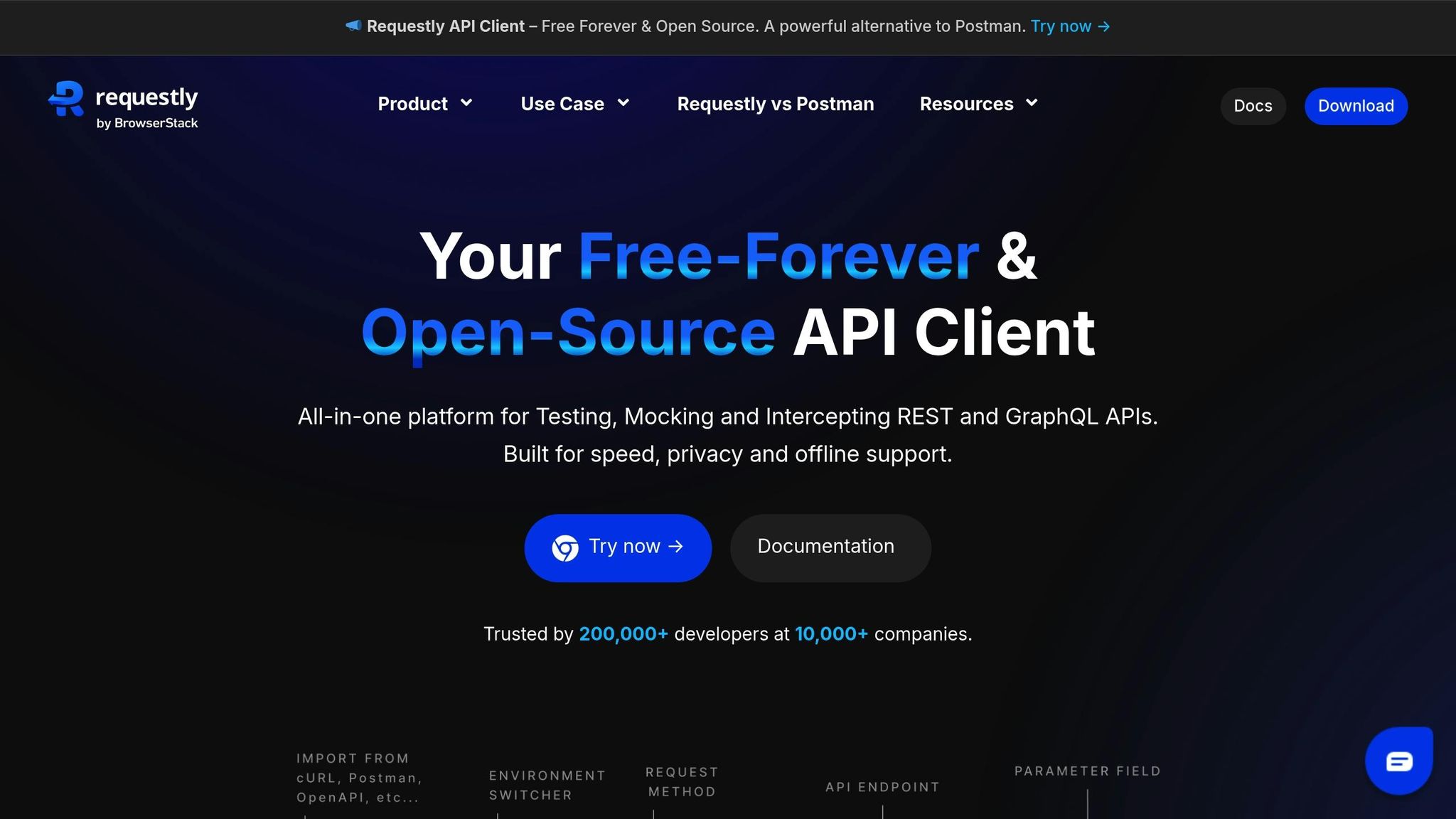
Task: Click the PARAMETER FIELD label
Action: click(x=1087, y=771)
